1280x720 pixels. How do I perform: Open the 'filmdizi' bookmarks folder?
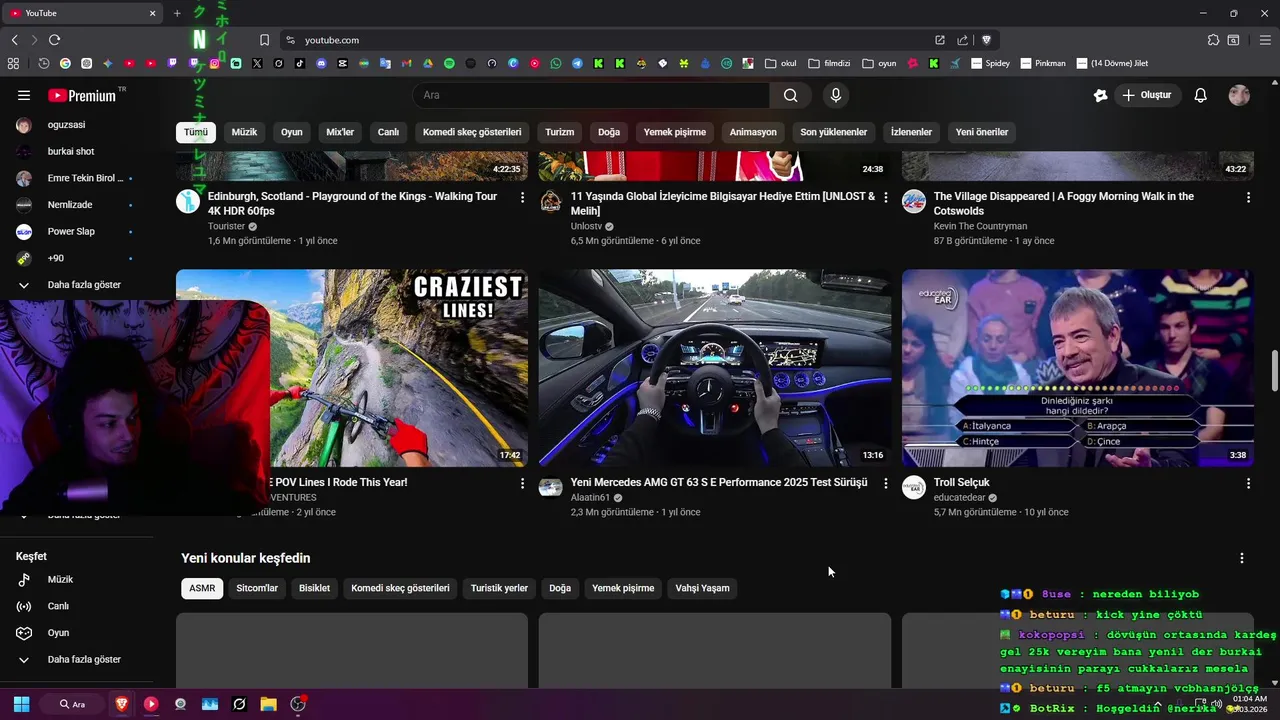click(x=829, y=63)
